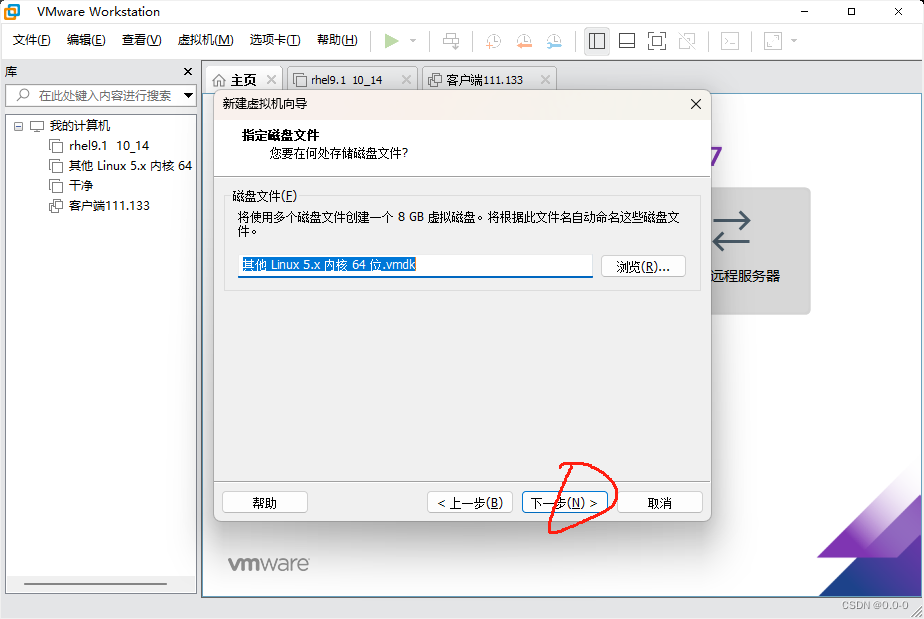
Task: Click the stretch guest display icon
Action: point(773,41)
